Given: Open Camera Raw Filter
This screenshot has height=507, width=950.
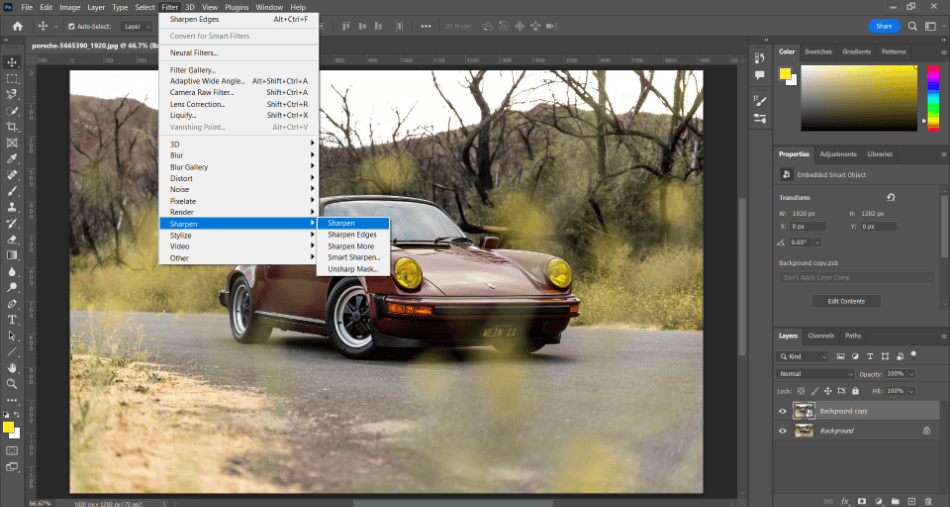Looking at the screenshot, I should 239,93.
